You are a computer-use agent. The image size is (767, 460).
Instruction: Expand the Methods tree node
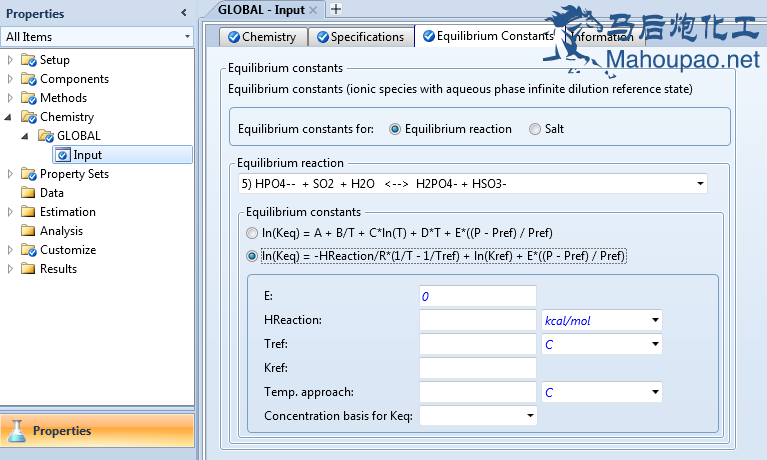coord(10,98)
